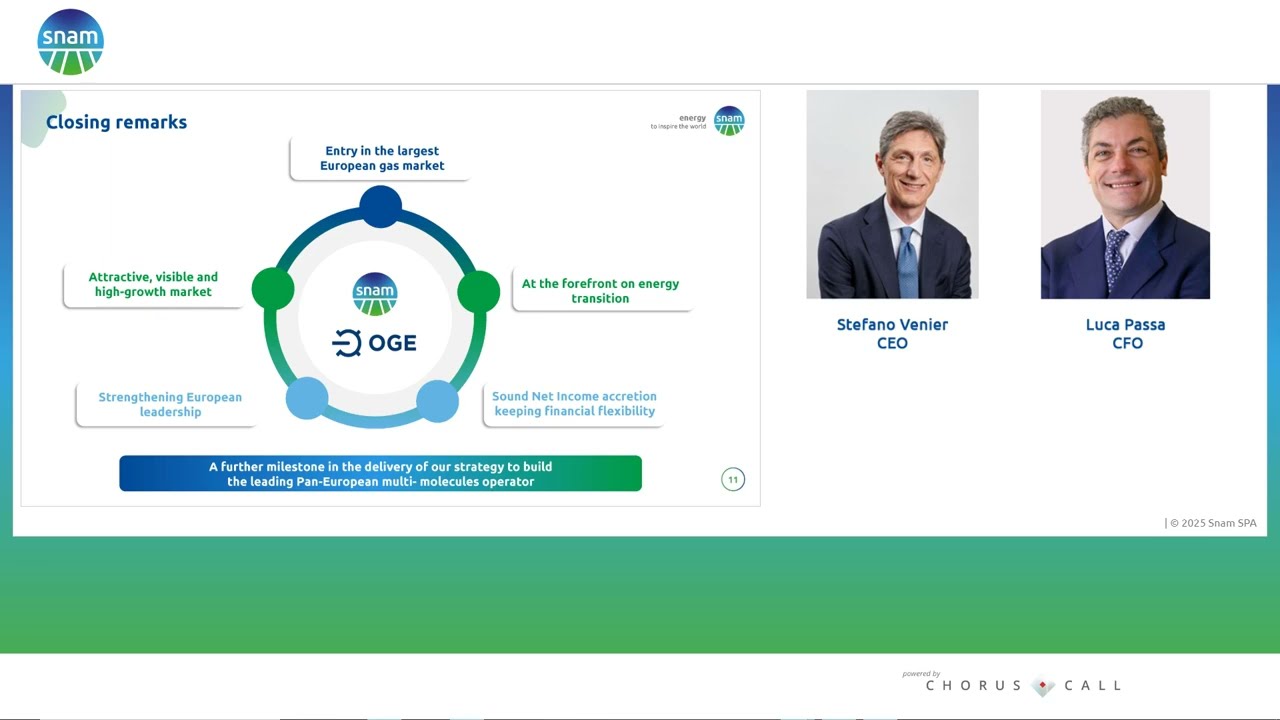1280x720 pixels.
Task: Click the "Closing remarks" slide title
Action: point(116,122)
